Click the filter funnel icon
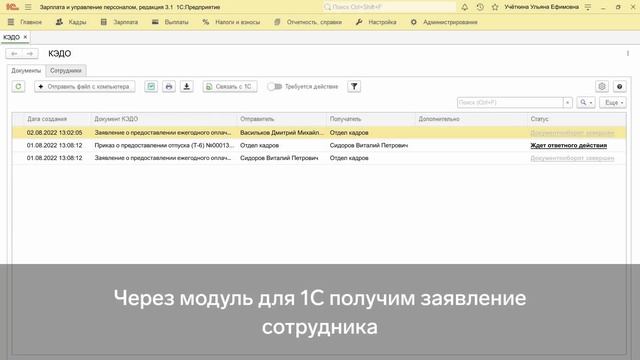Screen dimensions: 640x360 point(354,87)
